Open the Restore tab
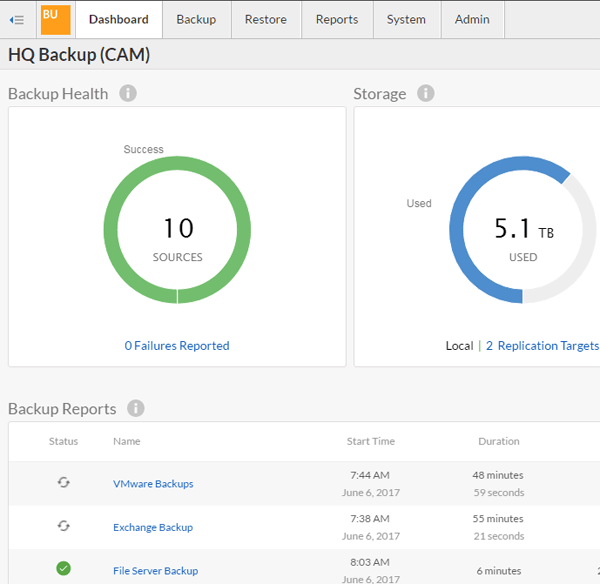Image resolution: width=600 pixels, height=584 pixels. 266,20
